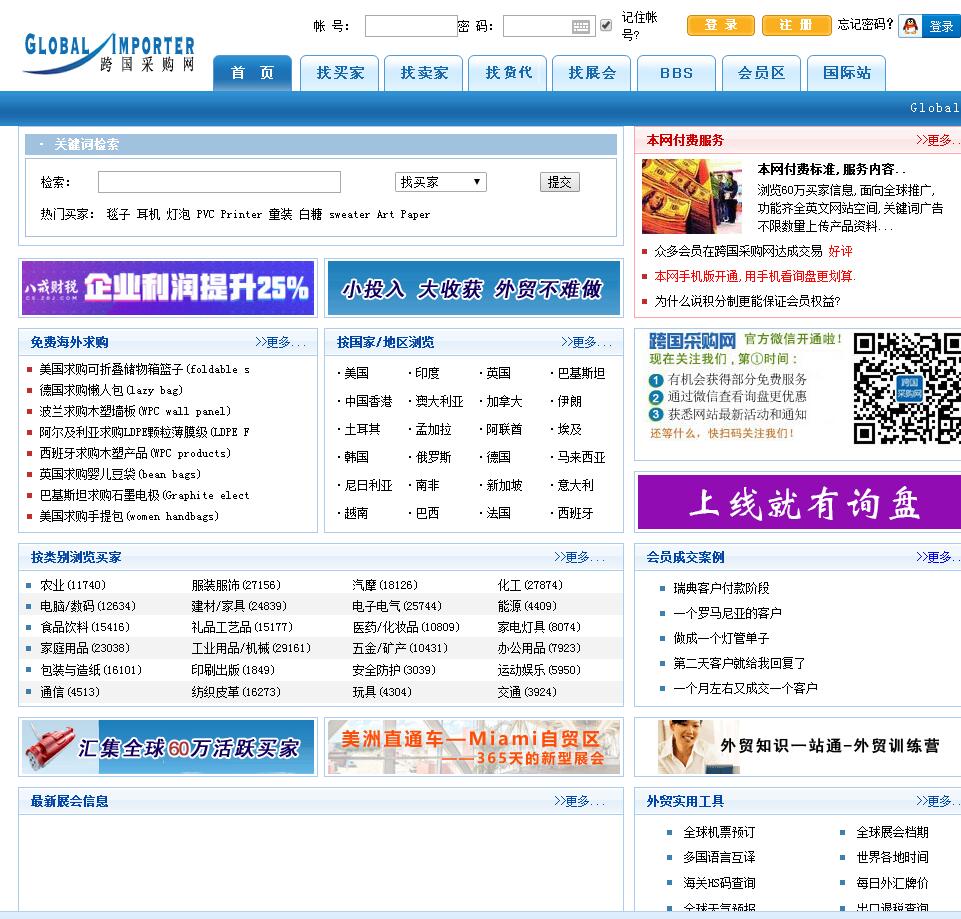Open the 海关HS码查询 tool

point(719,883)
